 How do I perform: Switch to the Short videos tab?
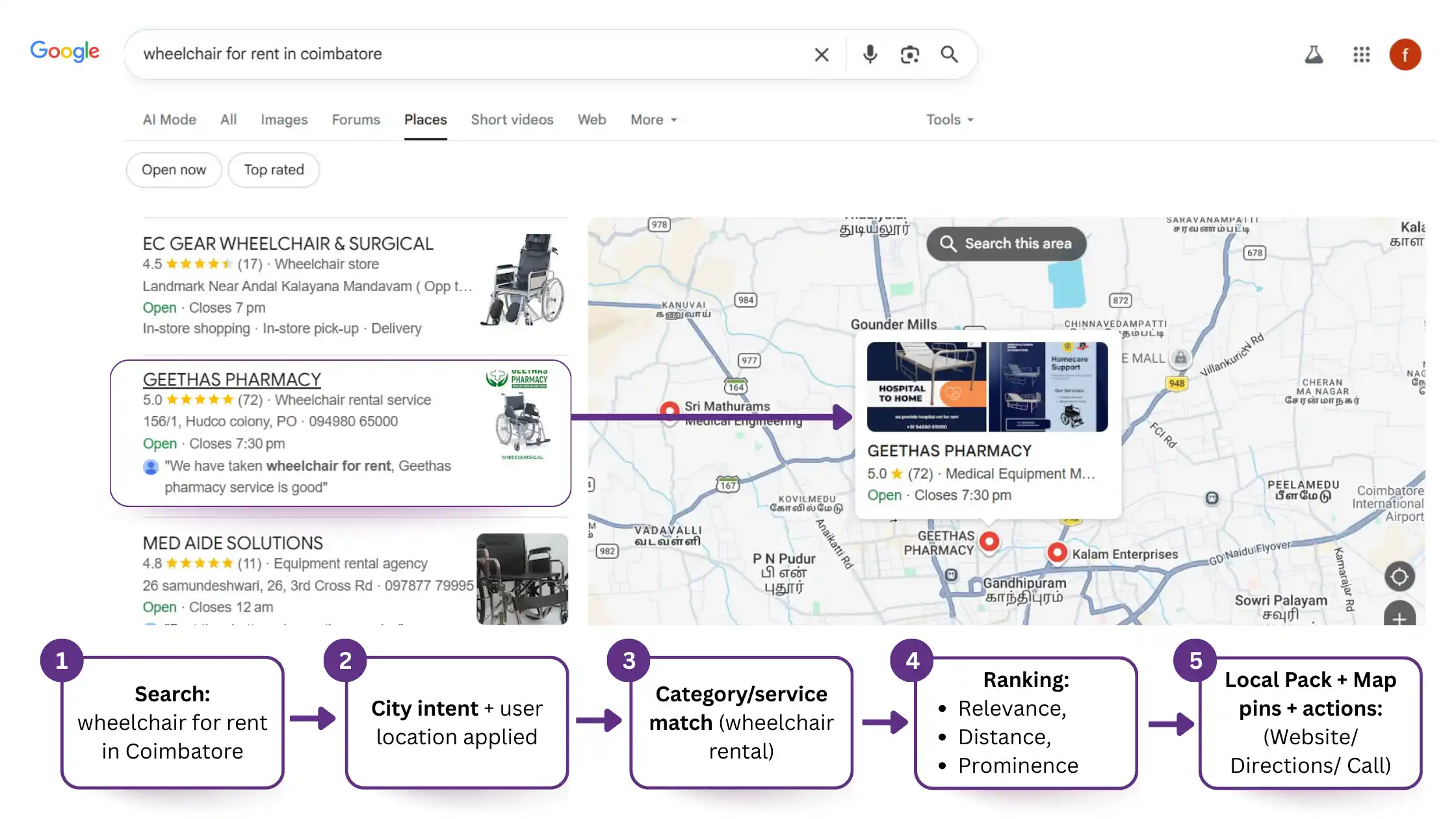512,120
